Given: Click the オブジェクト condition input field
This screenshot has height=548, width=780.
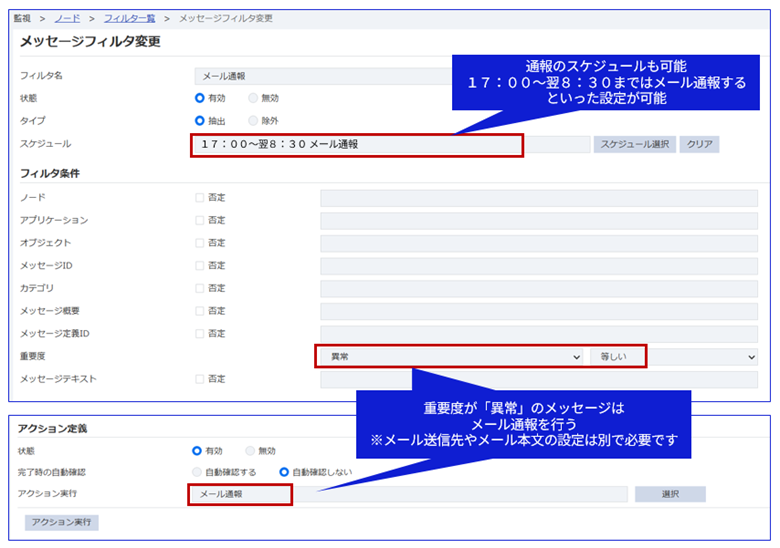Looking at the screenshot, I should (539, 243).
